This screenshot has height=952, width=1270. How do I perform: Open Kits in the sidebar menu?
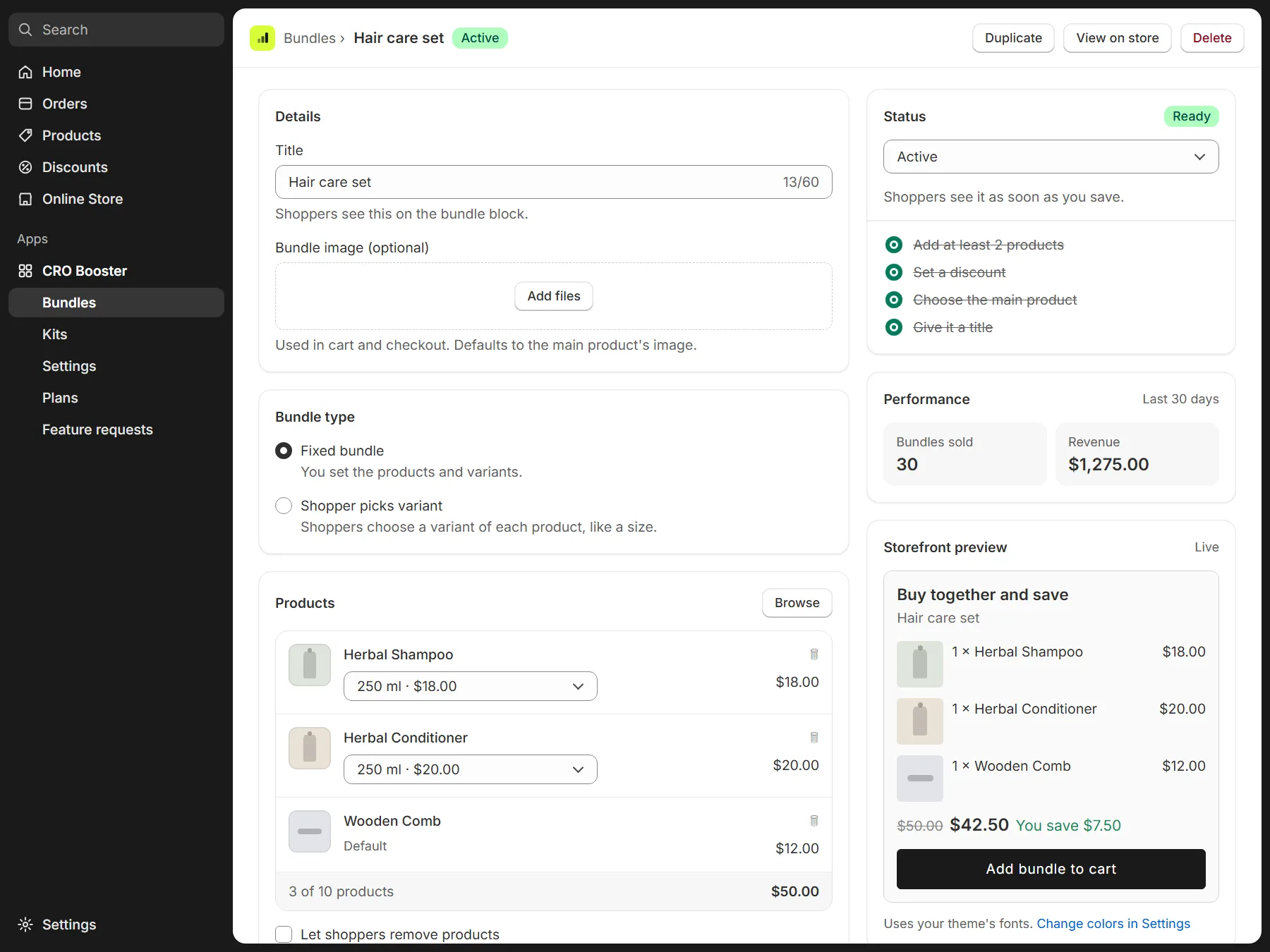116,334
